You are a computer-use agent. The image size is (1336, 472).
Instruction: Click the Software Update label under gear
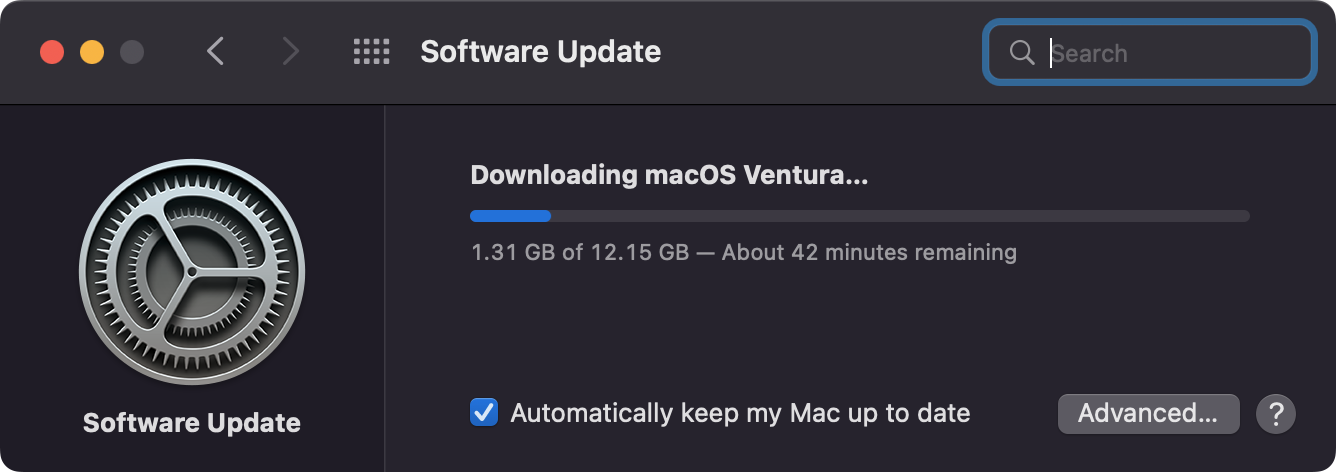pos(192,423)
